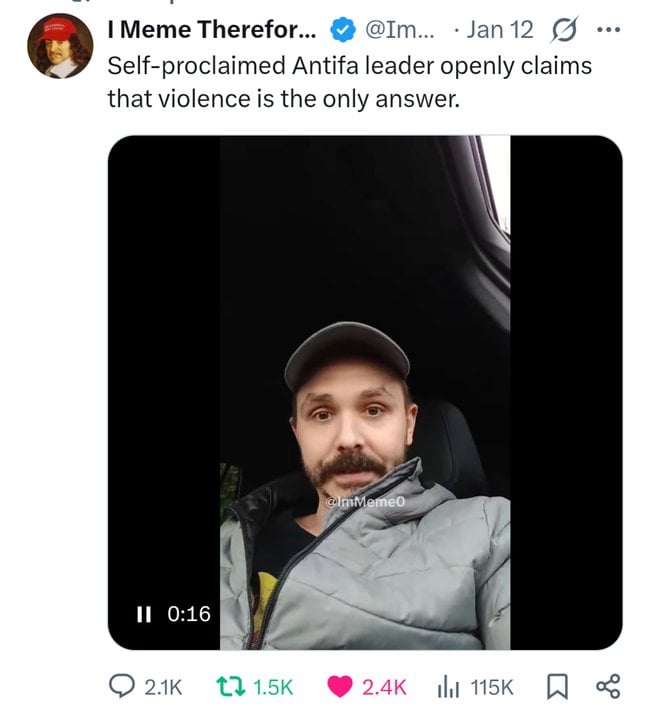Unlike the post via the pink heart

(341, 686)
